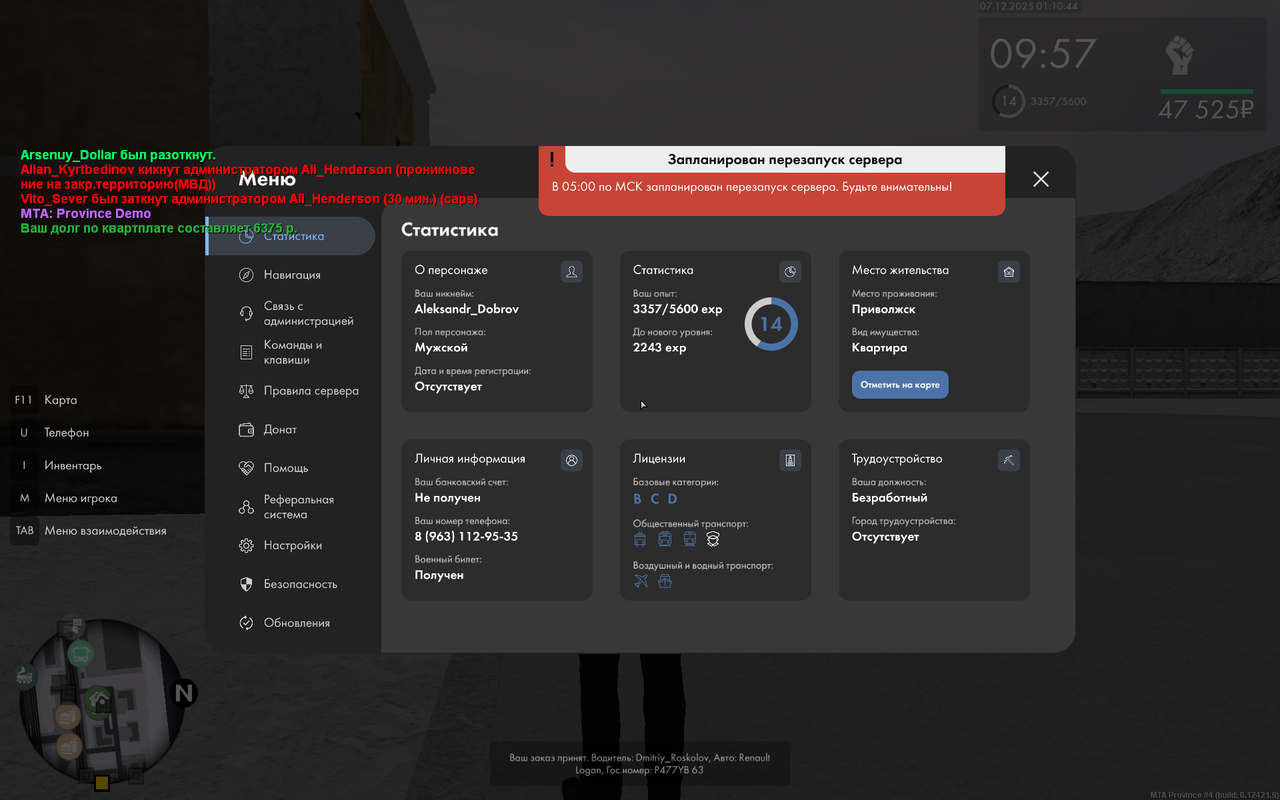Click the raised fist HUD icon

point(1181,54)
